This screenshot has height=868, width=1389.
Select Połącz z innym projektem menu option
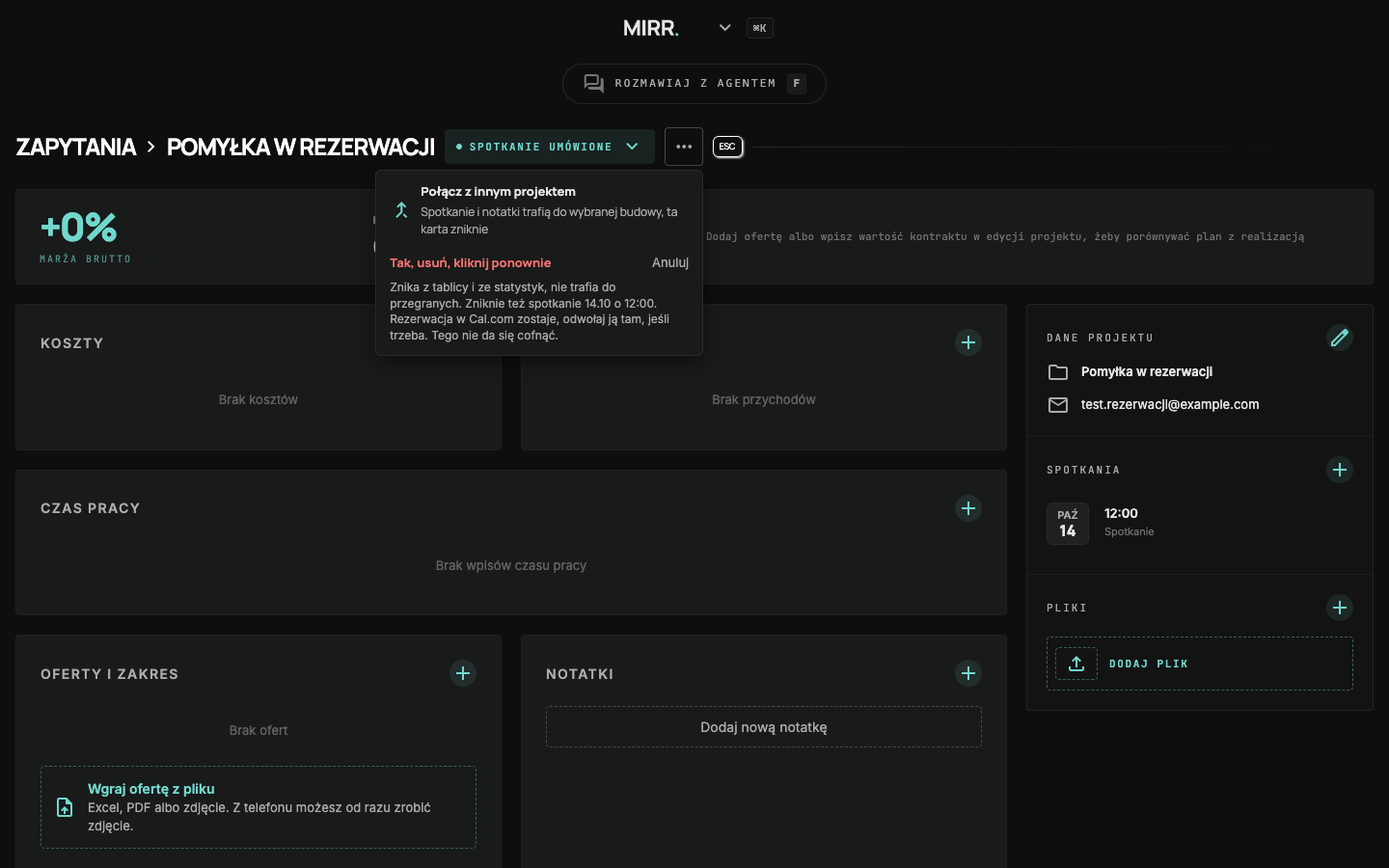tap(539, 210)
